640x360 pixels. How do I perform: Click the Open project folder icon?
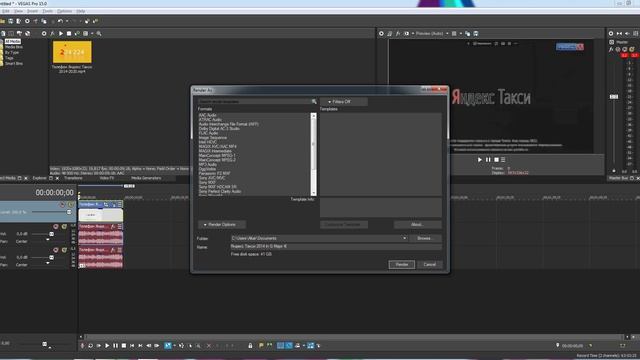pos(2,21)
